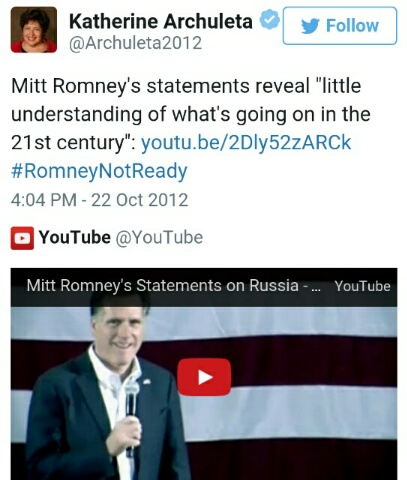This screenshot has height=480, width=407.
Task: Click the @Archuleta2012 handle
Action: (x=135, y=43)
